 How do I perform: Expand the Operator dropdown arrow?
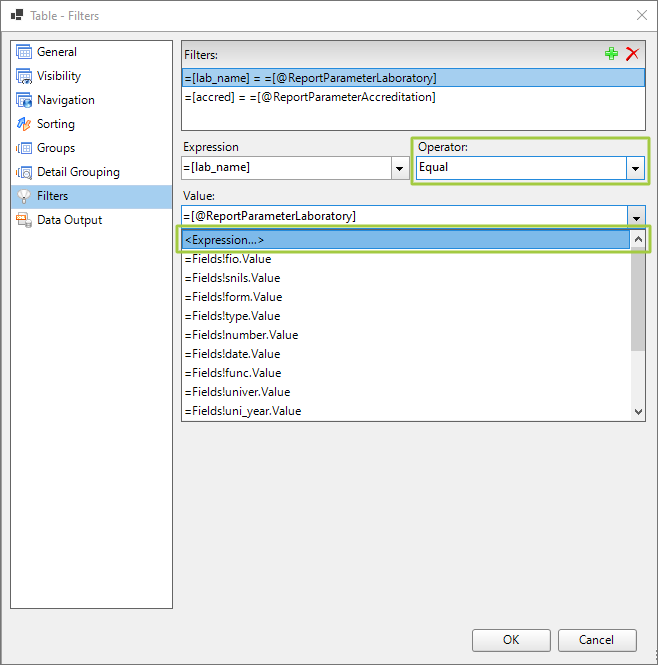point(635,168)
